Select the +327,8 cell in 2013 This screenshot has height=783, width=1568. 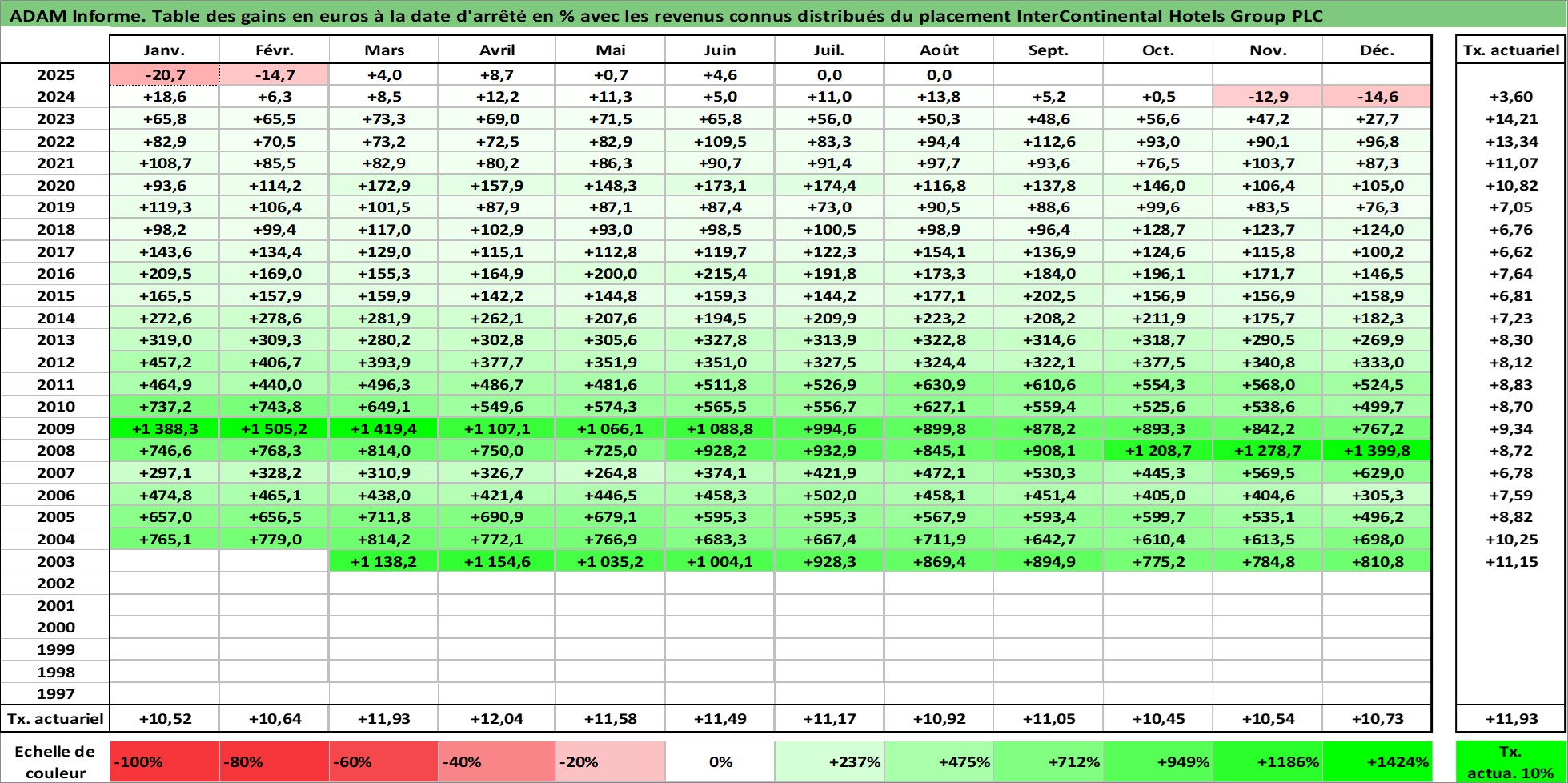[720, 340]
